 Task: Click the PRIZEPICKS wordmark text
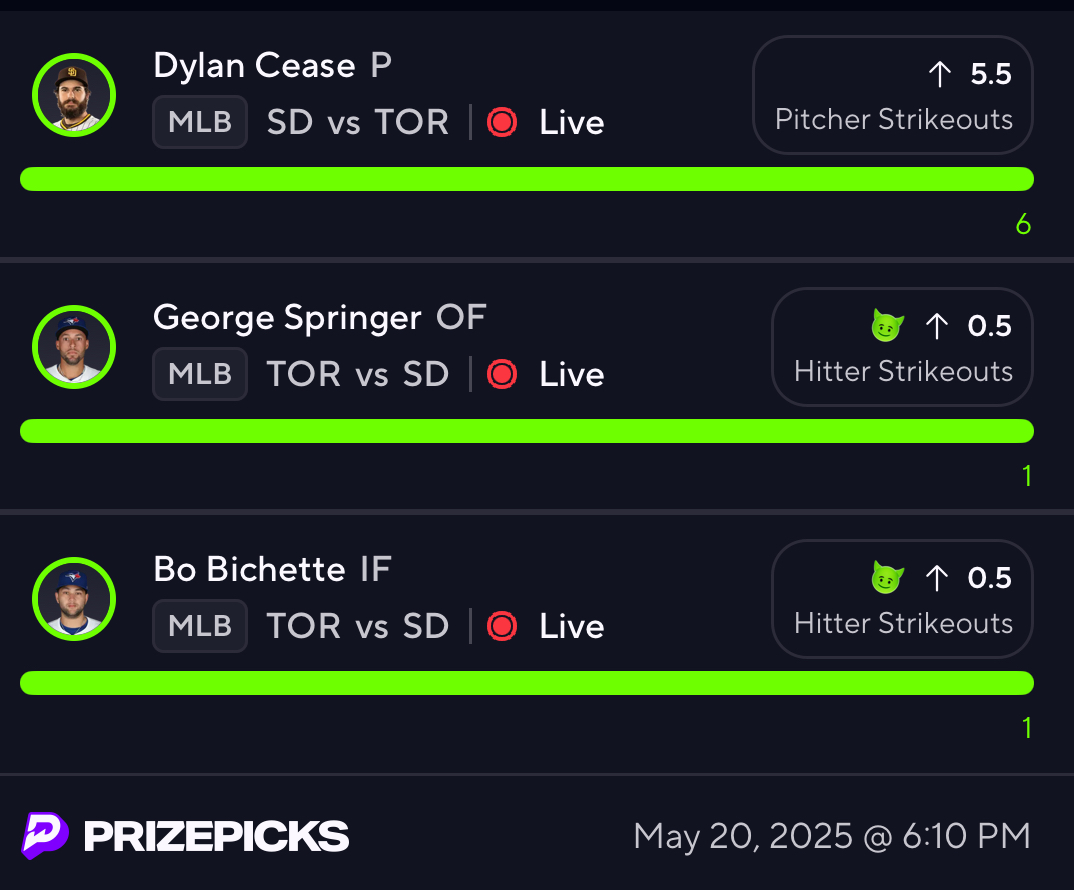pyautogui.click(x=216, y=837)
